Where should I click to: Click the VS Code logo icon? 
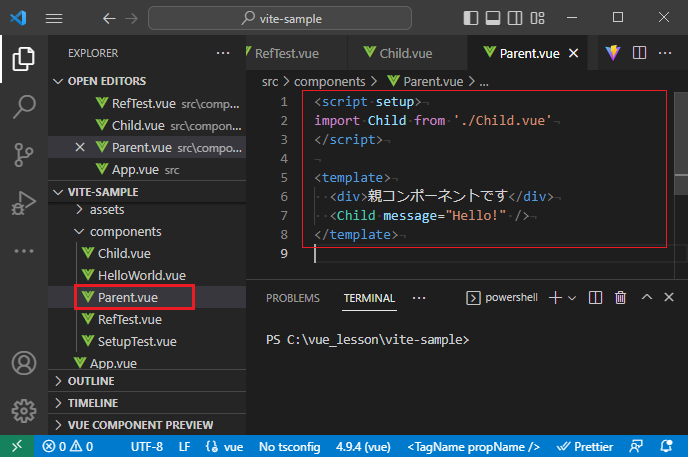[18, 18]
